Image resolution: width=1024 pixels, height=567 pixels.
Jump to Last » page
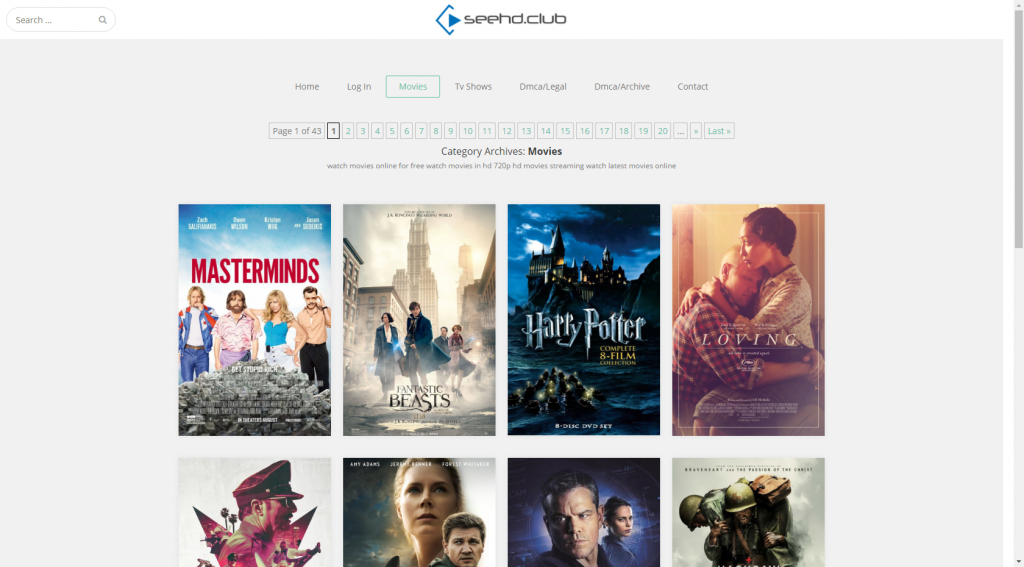pos(719,131)
